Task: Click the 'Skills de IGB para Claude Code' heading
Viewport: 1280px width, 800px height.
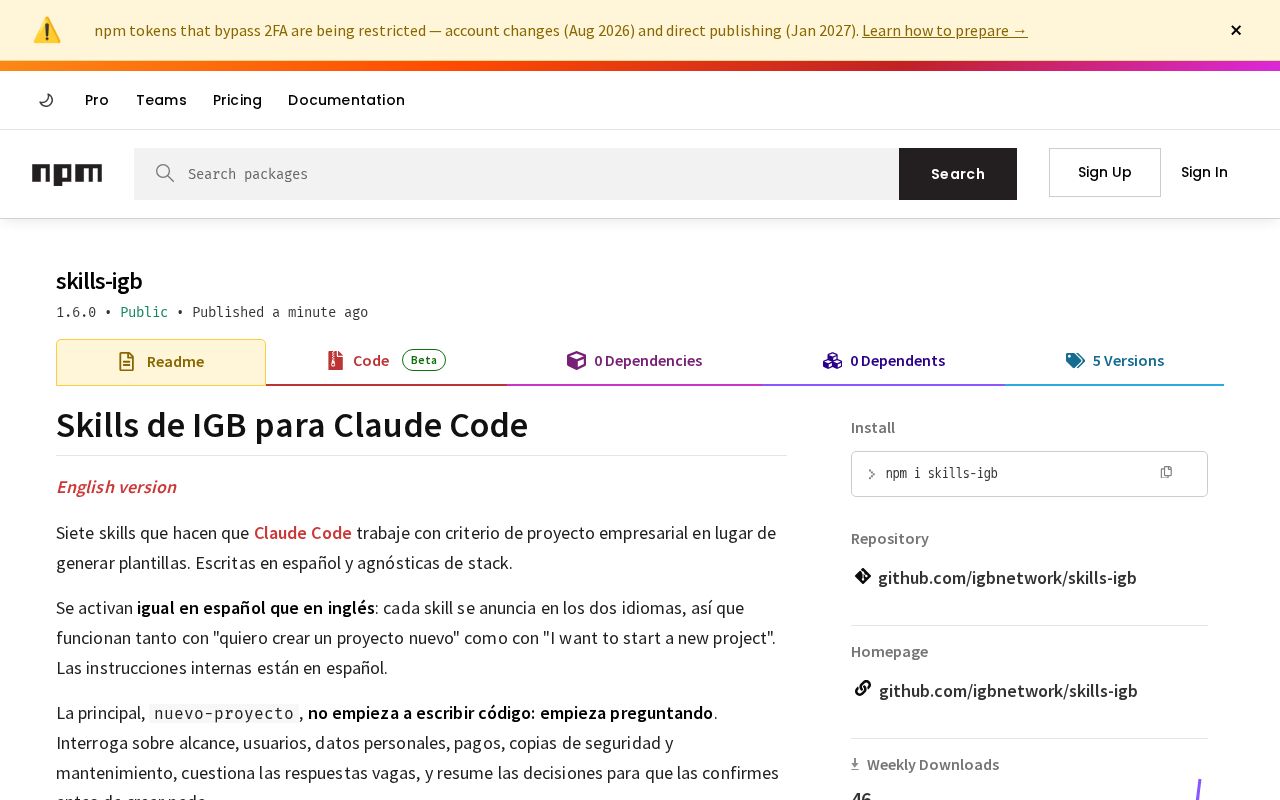Action: pos(292,426)
